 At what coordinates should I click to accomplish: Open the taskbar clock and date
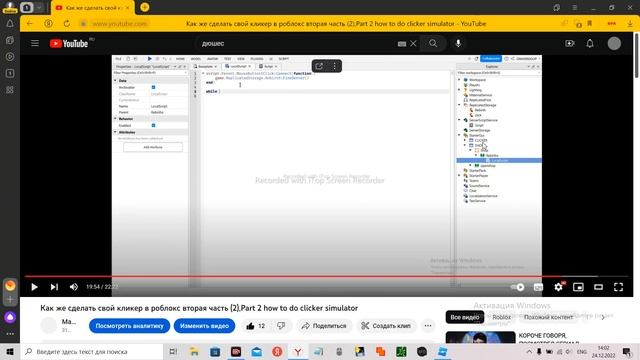pos(604,351)
